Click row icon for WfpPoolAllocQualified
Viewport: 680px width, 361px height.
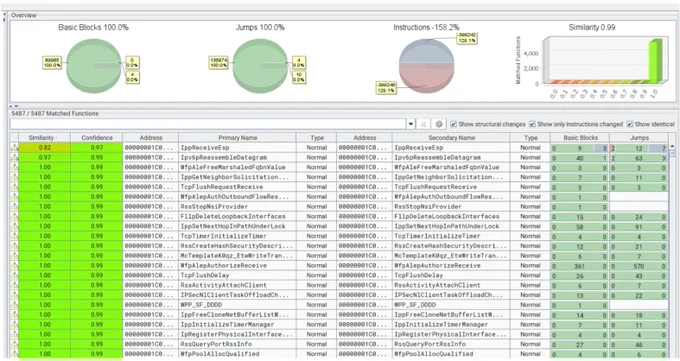(x=14, y=354)
